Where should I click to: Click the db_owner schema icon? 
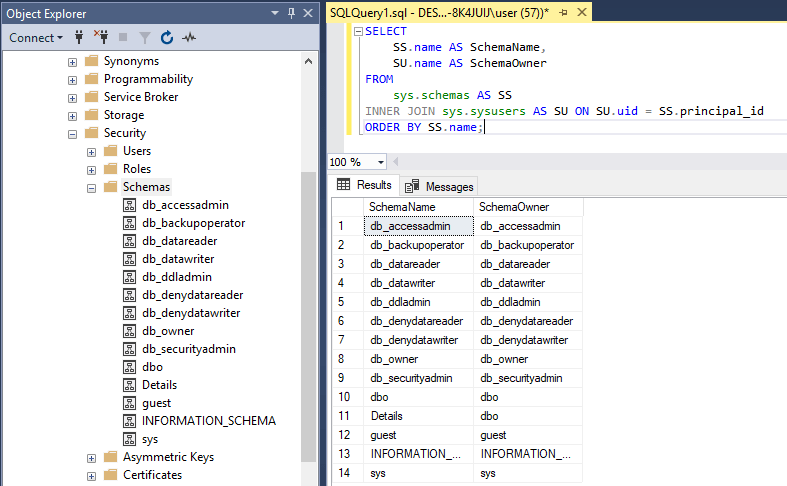click(x=129, y=331)
